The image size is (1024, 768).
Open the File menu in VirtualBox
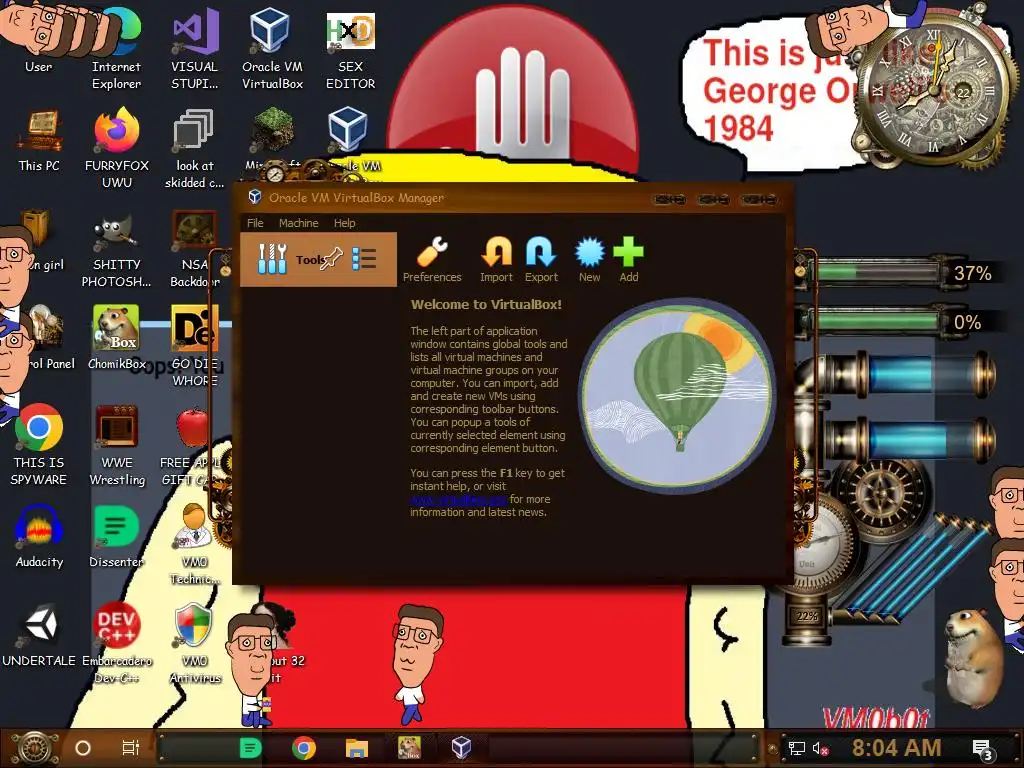pos(255,223)
